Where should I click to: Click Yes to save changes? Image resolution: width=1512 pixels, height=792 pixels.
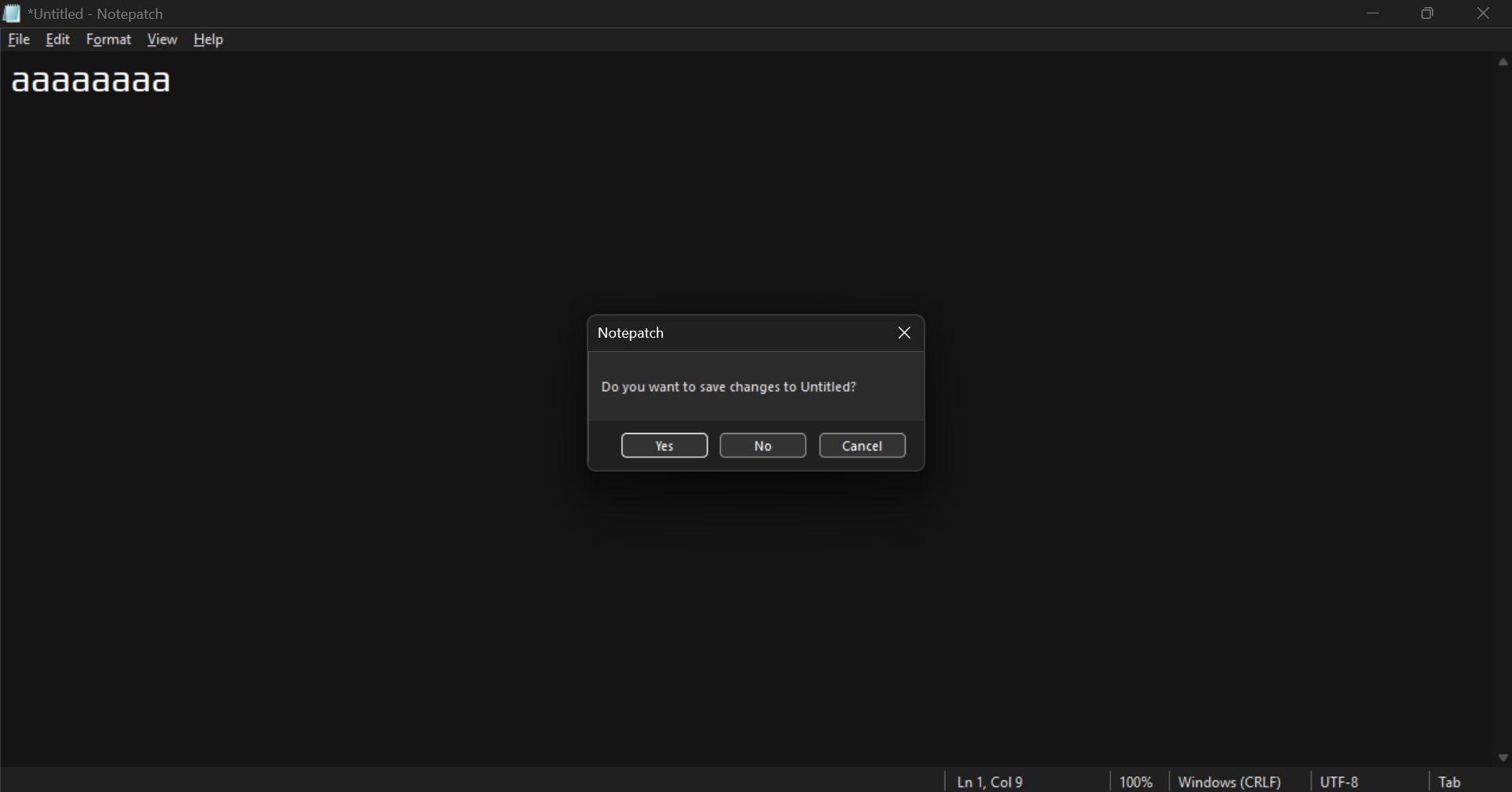(x=665, y=446)
